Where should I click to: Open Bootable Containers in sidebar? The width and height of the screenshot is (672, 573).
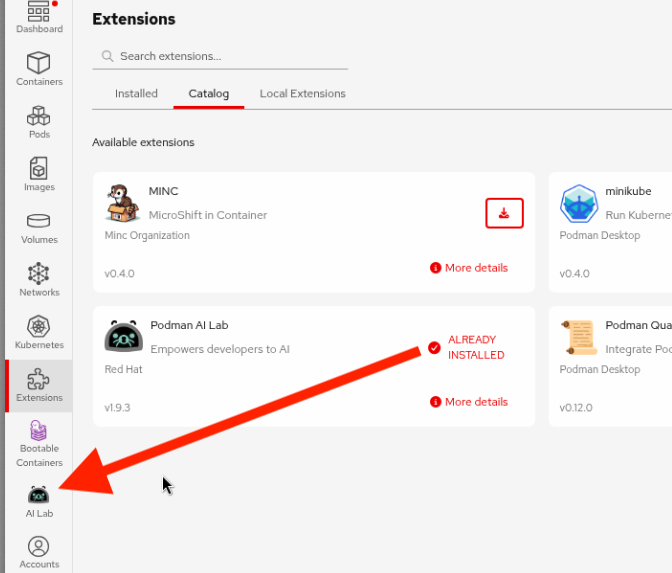point(38,442)
